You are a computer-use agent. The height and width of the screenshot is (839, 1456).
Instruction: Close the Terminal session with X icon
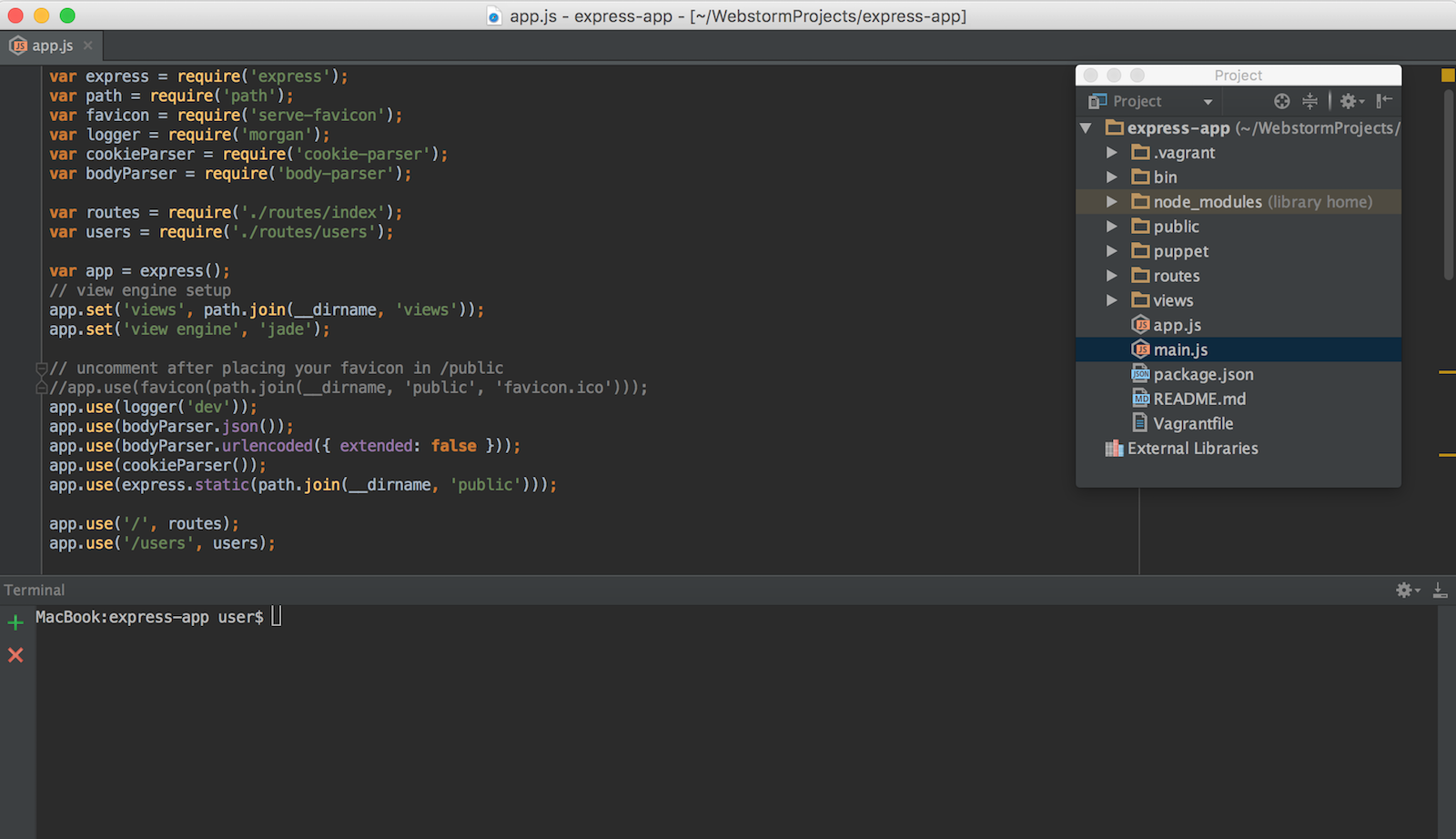coord(15,654)
